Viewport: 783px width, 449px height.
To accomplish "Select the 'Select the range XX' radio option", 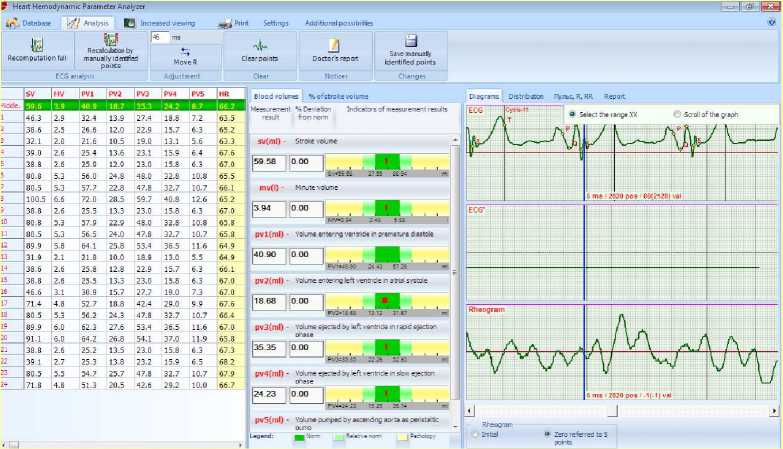I will pos(572,114).
